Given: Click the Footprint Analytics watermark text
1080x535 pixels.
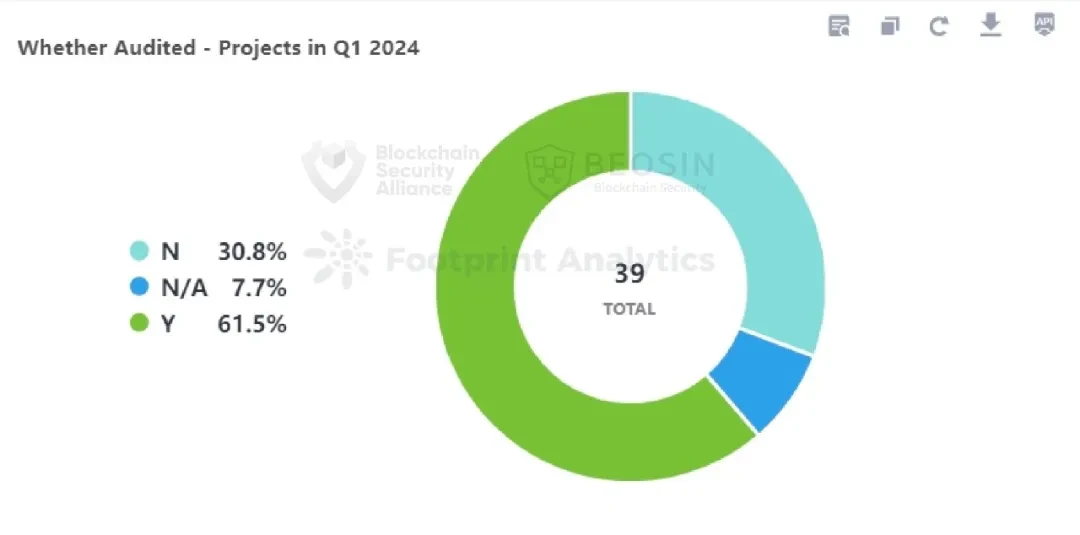Looking at the screenshot, I should (550, 260).
